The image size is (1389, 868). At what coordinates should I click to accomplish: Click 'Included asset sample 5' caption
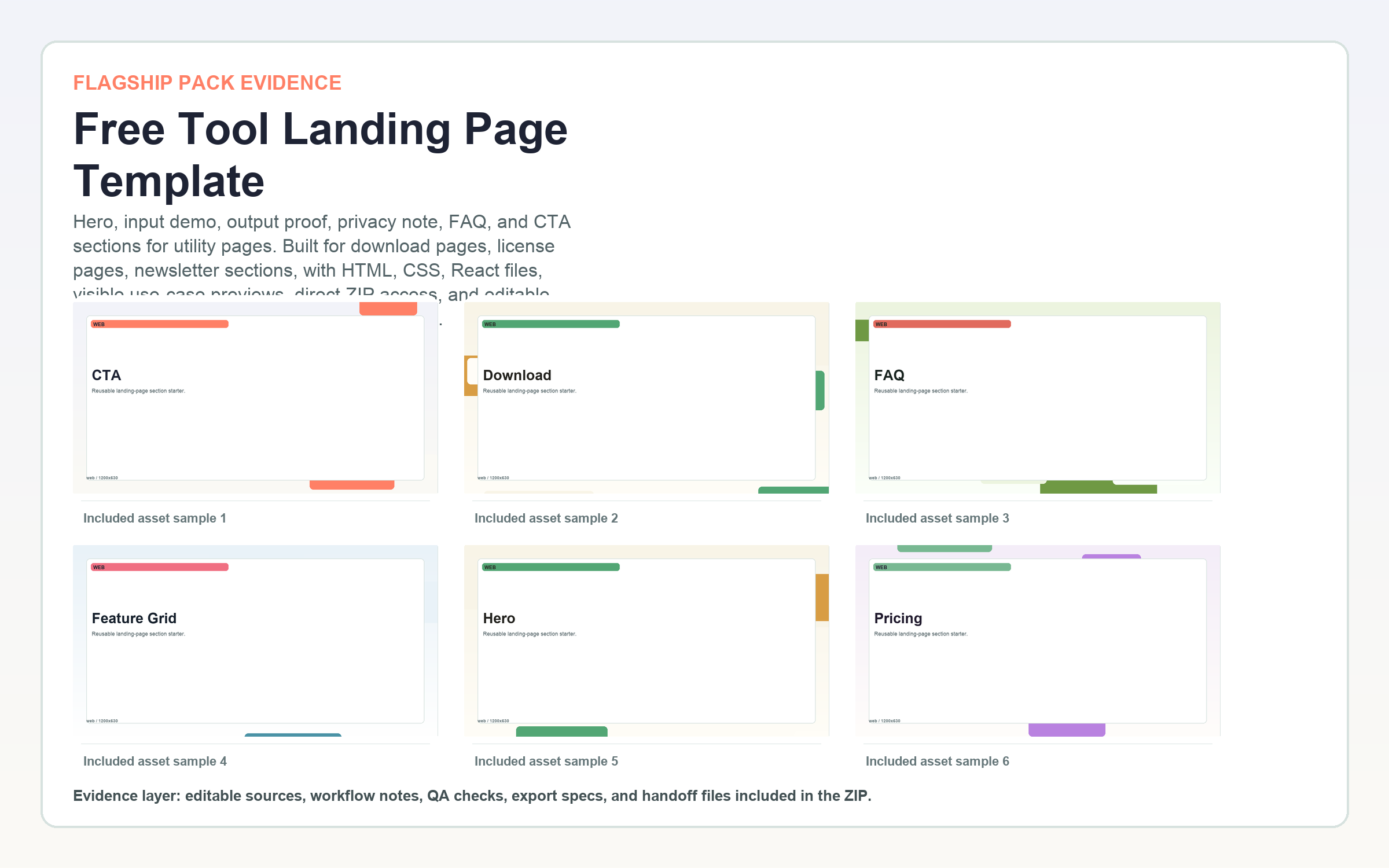point(546,761)
